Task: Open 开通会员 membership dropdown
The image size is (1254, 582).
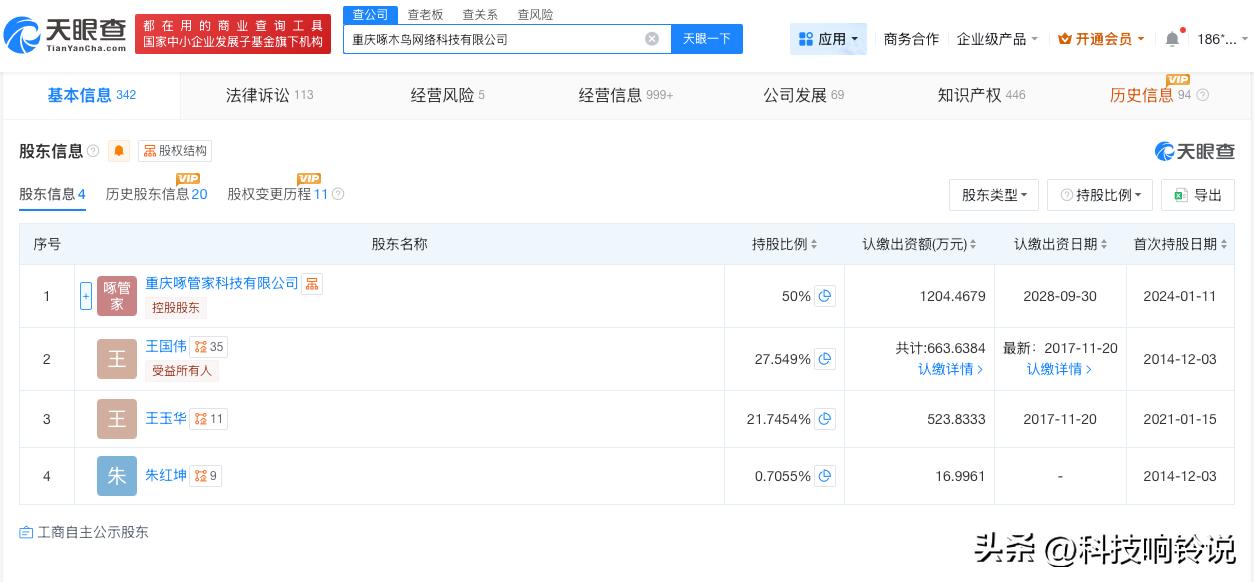Action: tap(1103, 39)
